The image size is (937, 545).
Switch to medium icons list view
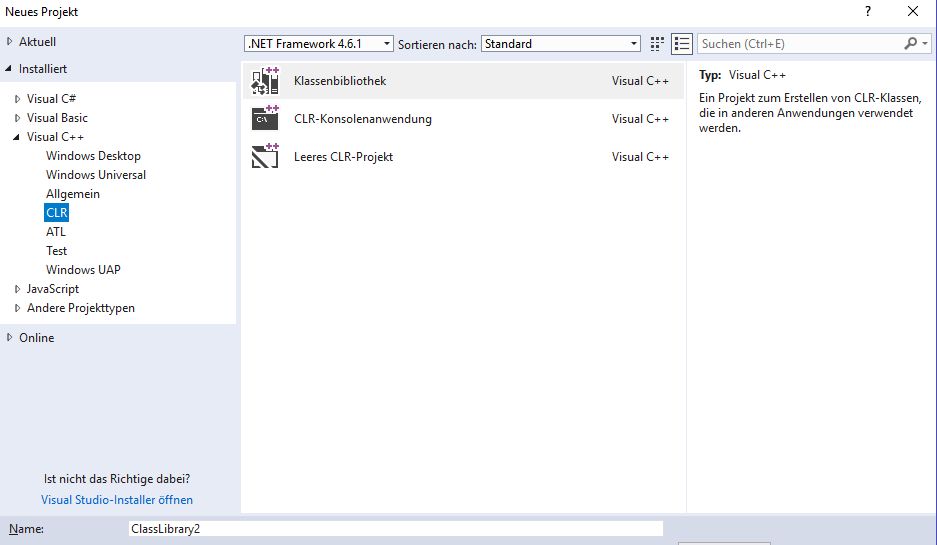pos(682,44)
